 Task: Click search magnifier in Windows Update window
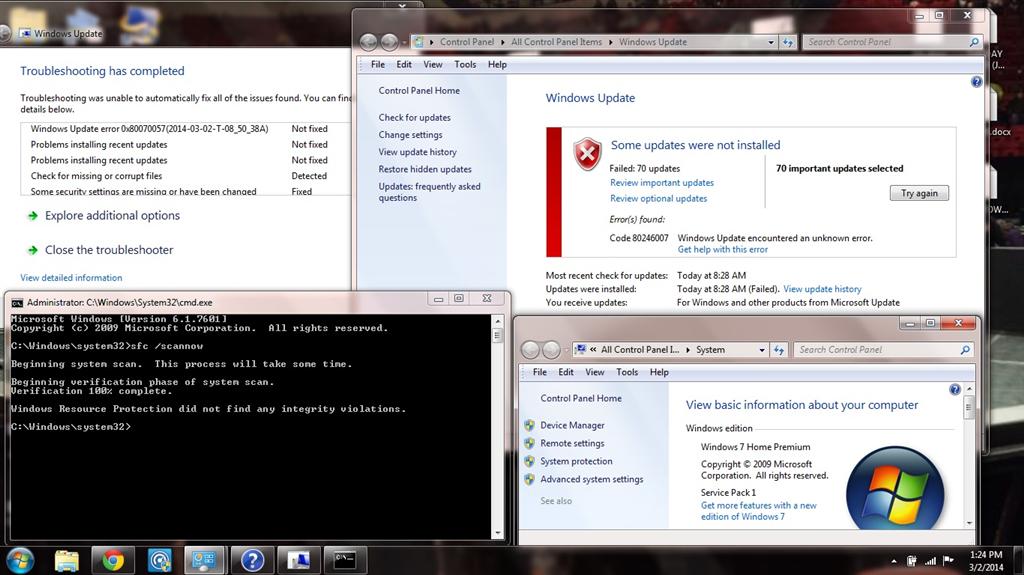coord(974,42)
